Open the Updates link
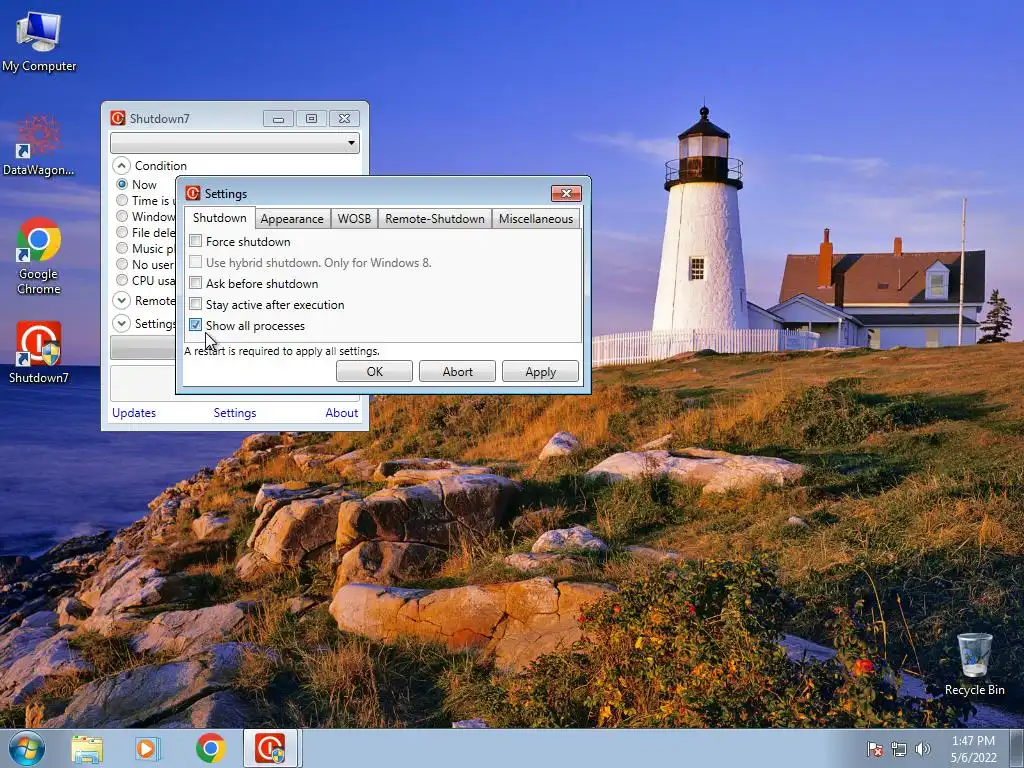The width and height of the screenshot is (1024, 768). pyautogui.click(x=134, y=413)
